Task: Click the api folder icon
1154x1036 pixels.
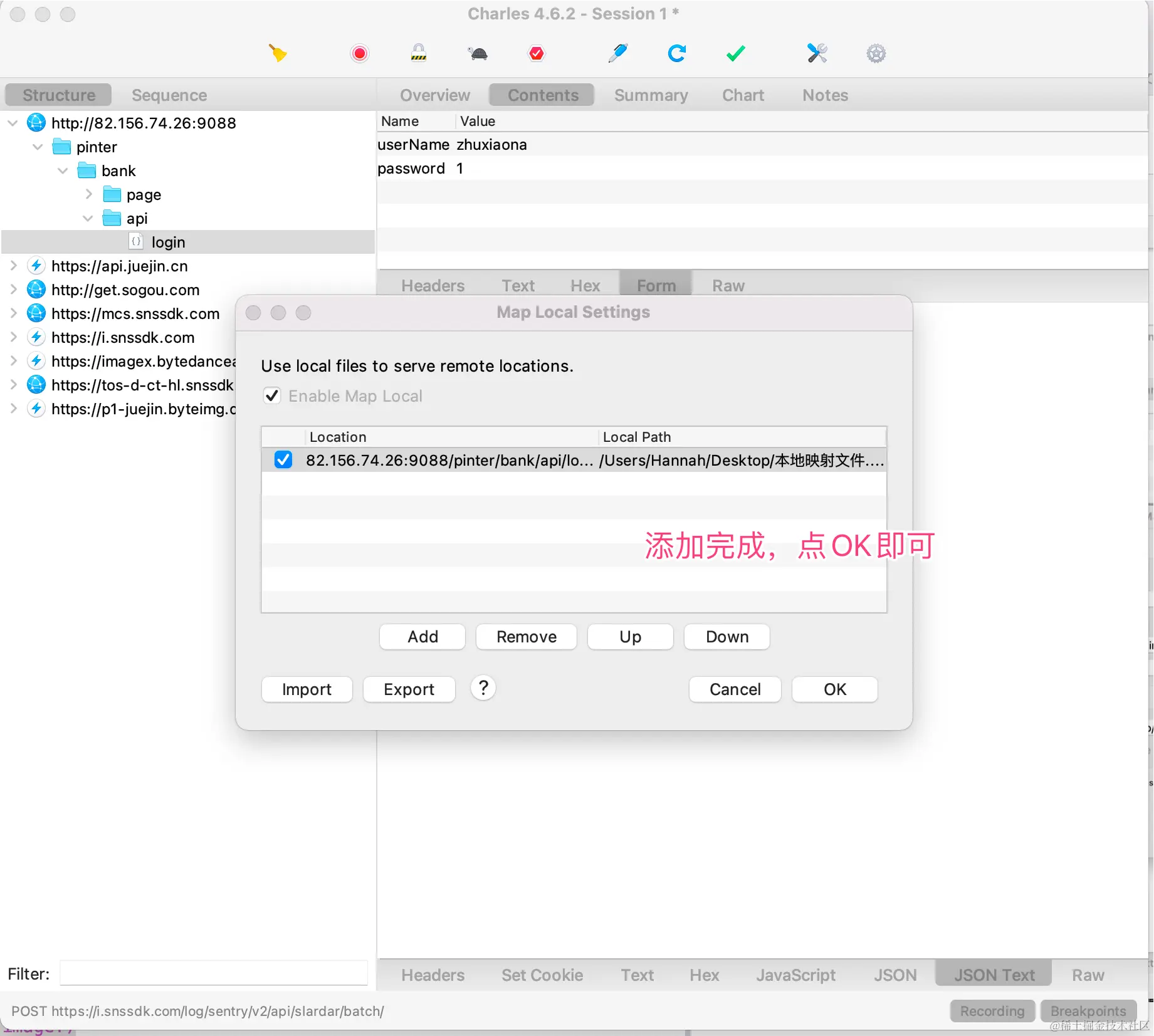Action: 112,218
